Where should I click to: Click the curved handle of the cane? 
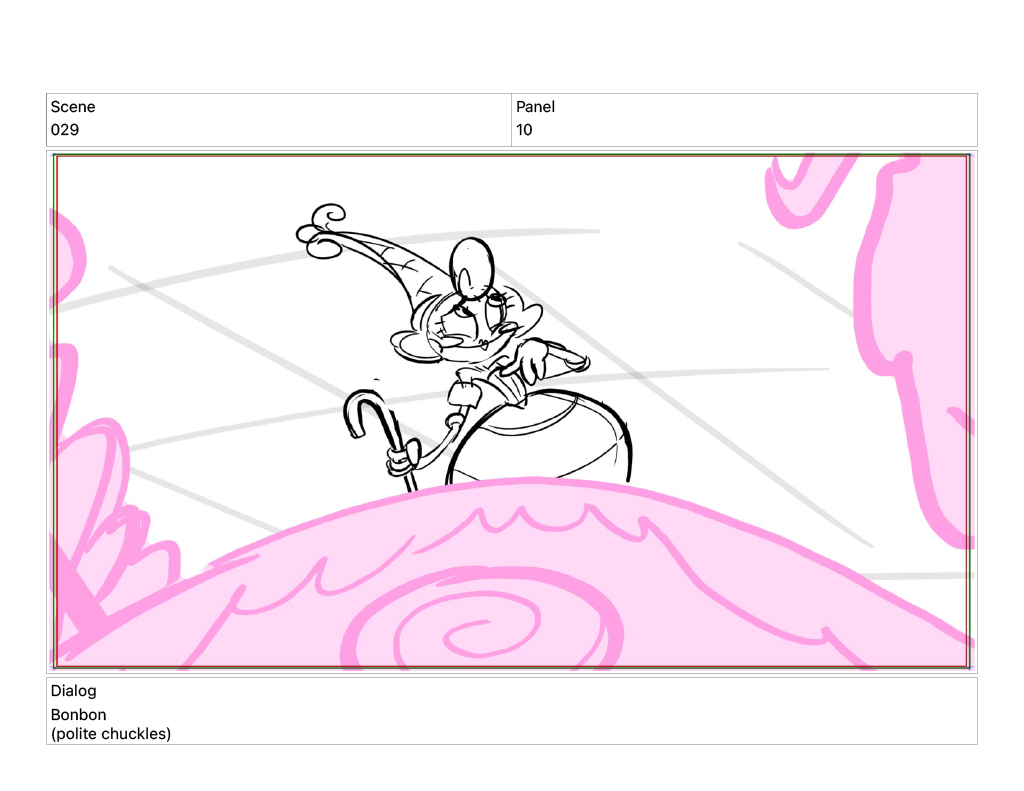coord(362,409)
